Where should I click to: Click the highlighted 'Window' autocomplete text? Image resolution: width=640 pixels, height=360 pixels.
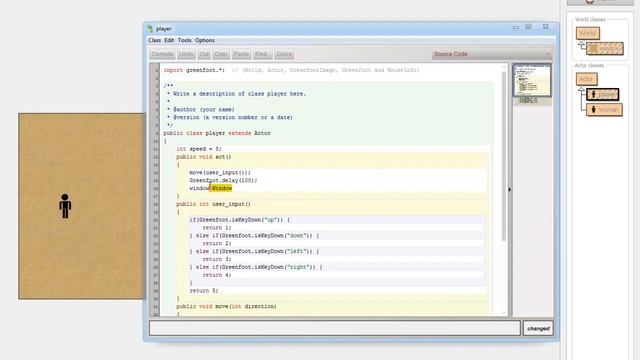point(222,188)
